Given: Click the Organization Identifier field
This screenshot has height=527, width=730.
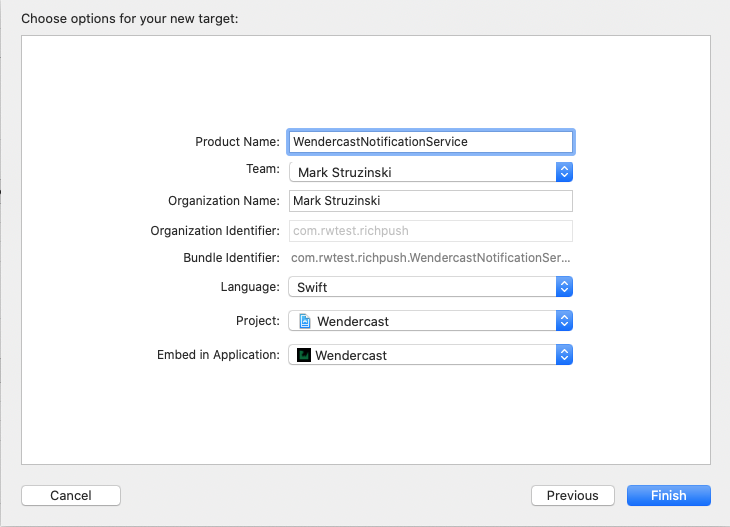Looking at the screenshot, I should [x=430, y=231].
